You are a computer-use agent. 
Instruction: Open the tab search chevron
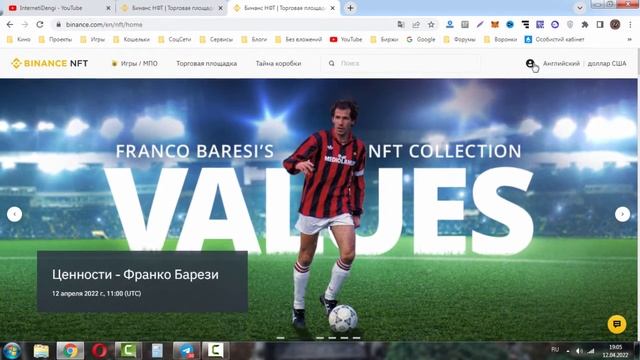580,8
